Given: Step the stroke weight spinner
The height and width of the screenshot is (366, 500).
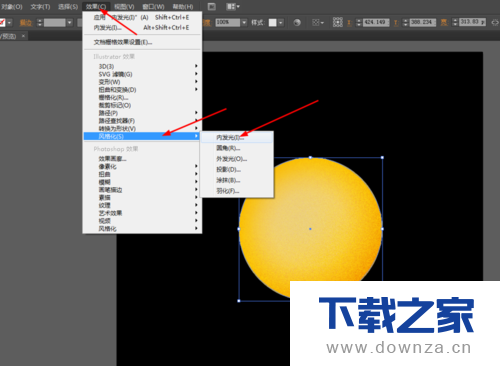Looking at the screenshot, I should (40, 23).
